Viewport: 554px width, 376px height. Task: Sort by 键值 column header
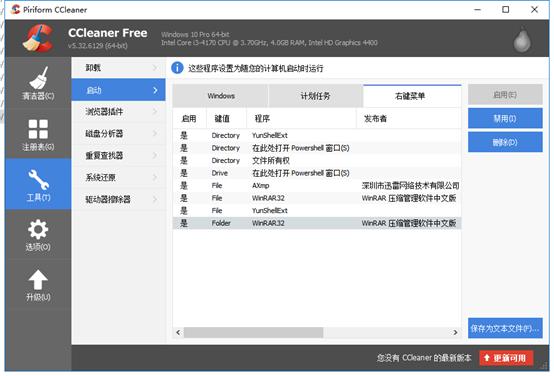point(226,119)
